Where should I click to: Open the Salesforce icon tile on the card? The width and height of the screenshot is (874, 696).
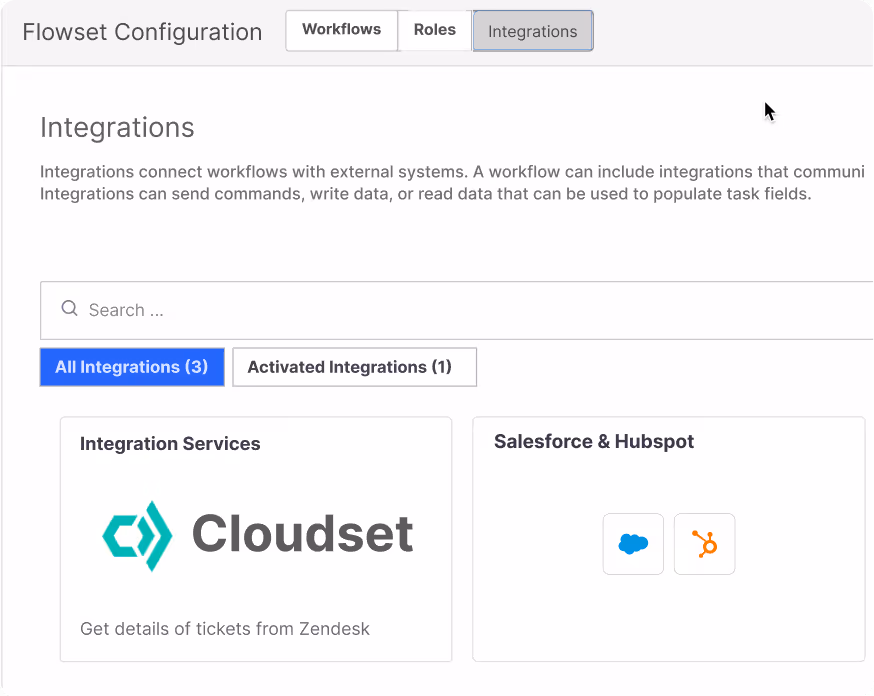(x=632, y=544)
